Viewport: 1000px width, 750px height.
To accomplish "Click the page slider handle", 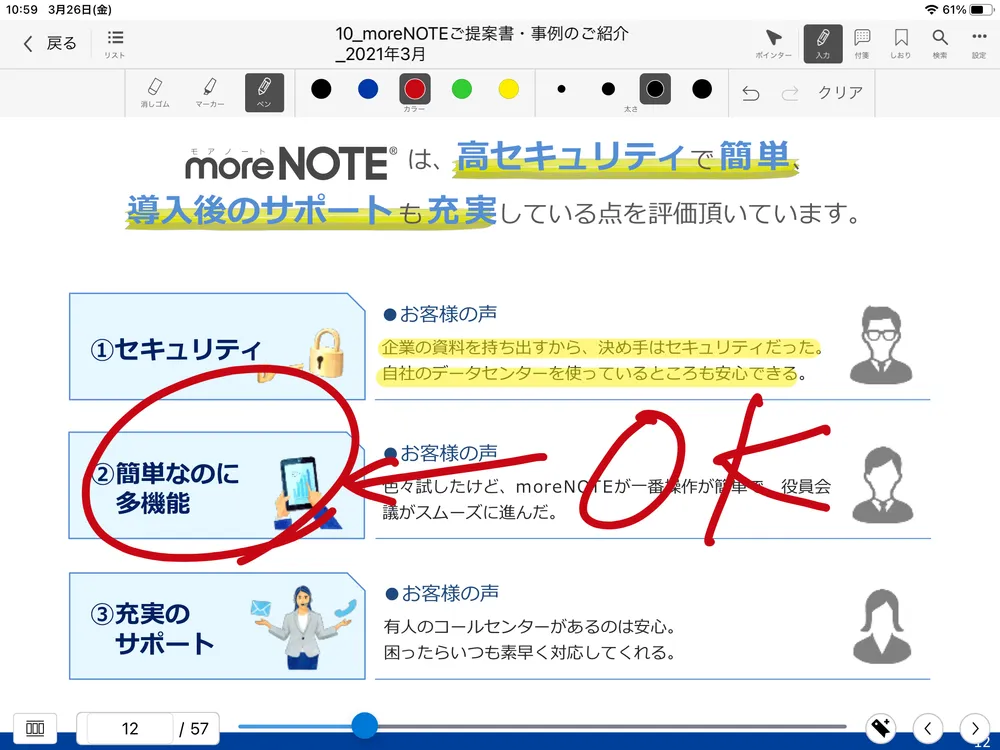I will (365, 725).
